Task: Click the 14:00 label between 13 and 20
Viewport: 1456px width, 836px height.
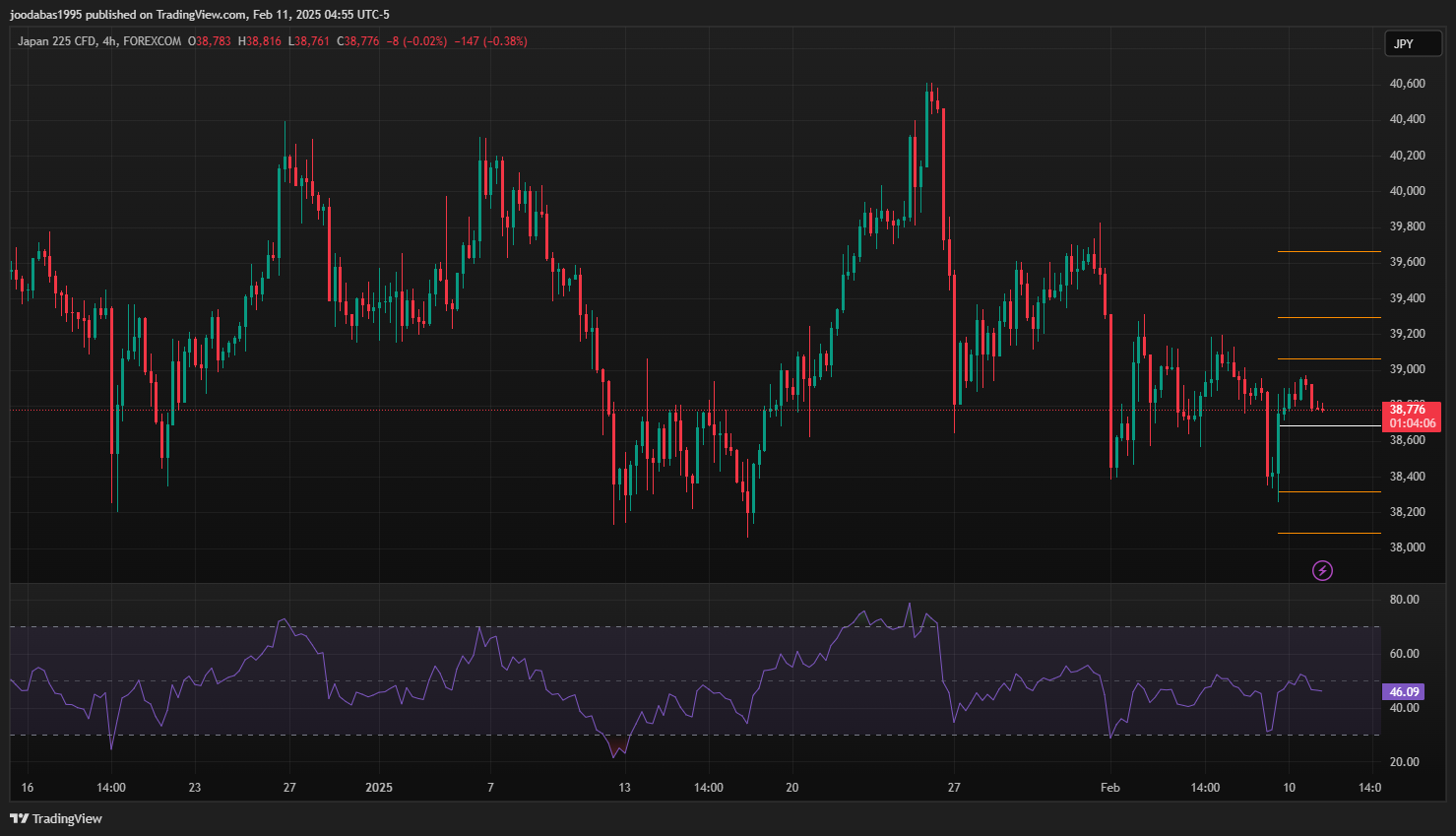Action: tap(709, 788)
